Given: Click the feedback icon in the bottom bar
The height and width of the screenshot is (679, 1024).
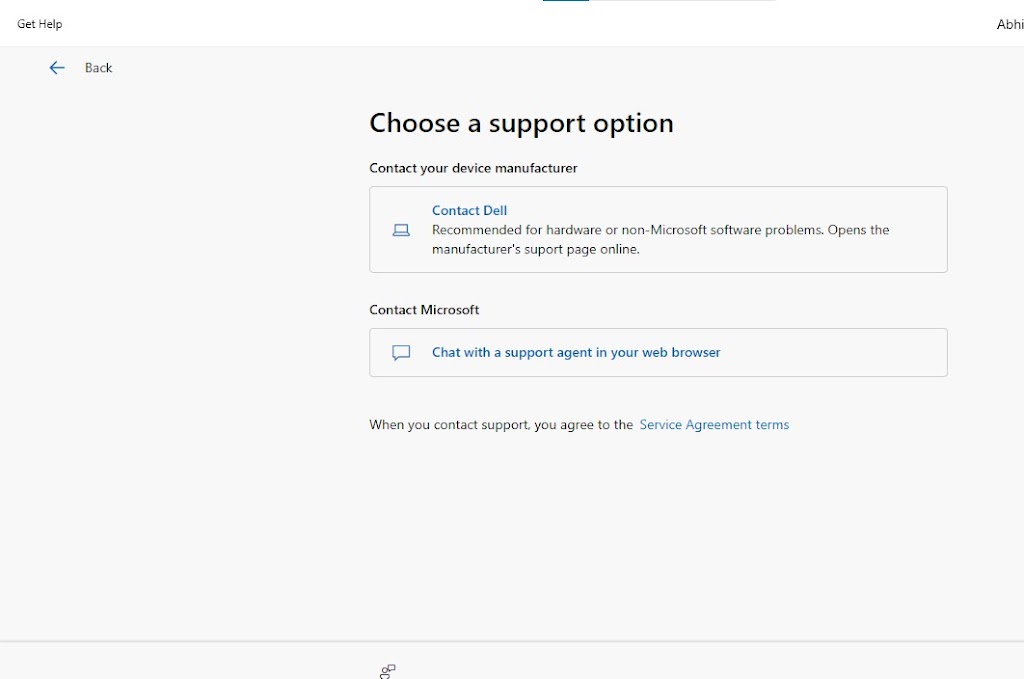Looking at the screenshot, I should pos(387,671).
